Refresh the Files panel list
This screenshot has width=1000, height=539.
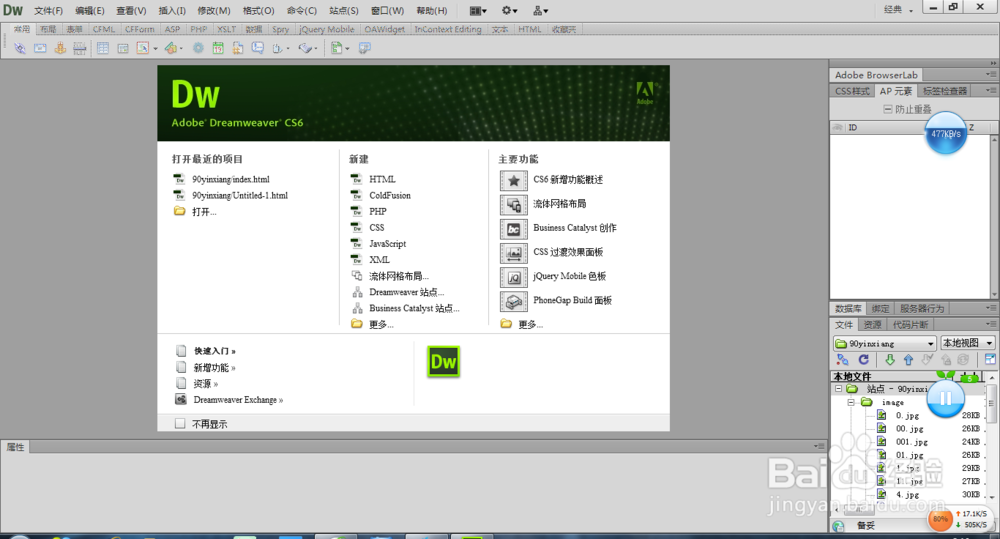[864, 360]
